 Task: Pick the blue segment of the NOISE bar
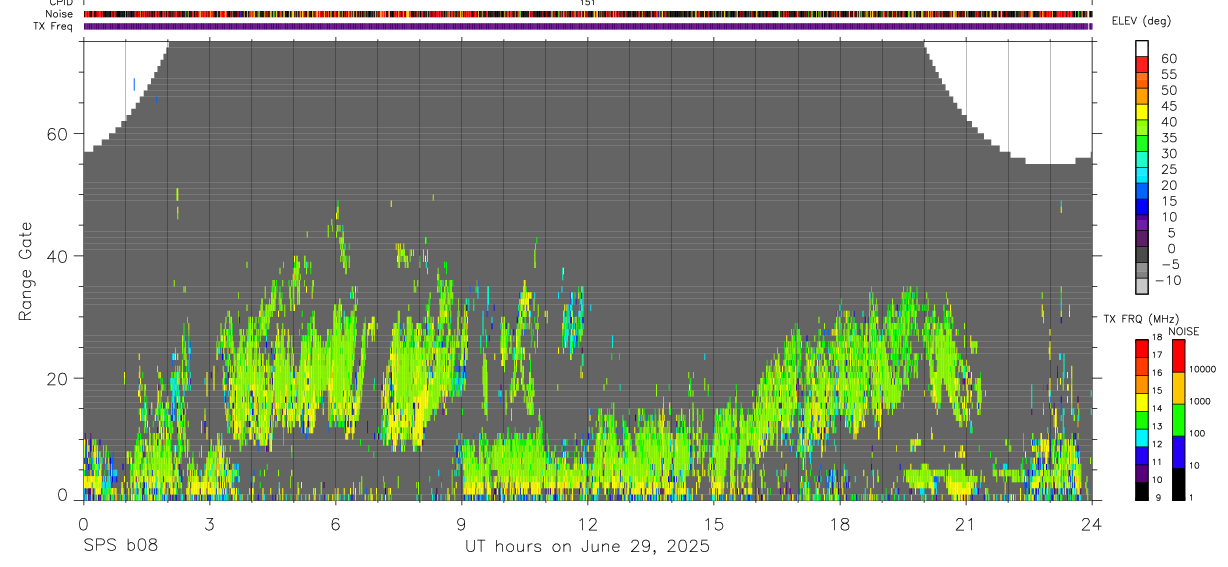pos(1178,452)
